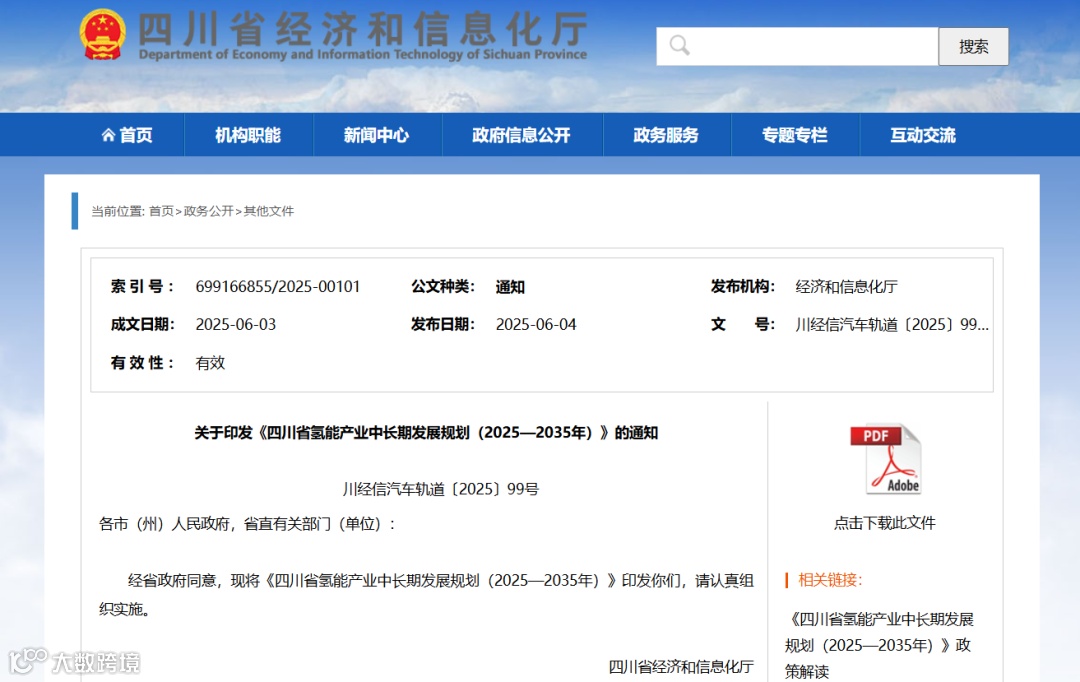
Task: Click publish date 2025-06-04
Action: point(536,324)
